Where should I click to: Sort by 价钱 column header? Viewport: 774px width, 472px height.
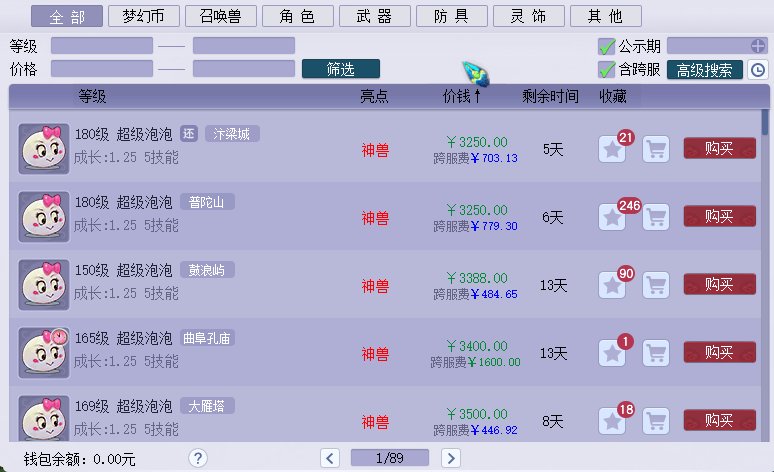tap(461, 96)
